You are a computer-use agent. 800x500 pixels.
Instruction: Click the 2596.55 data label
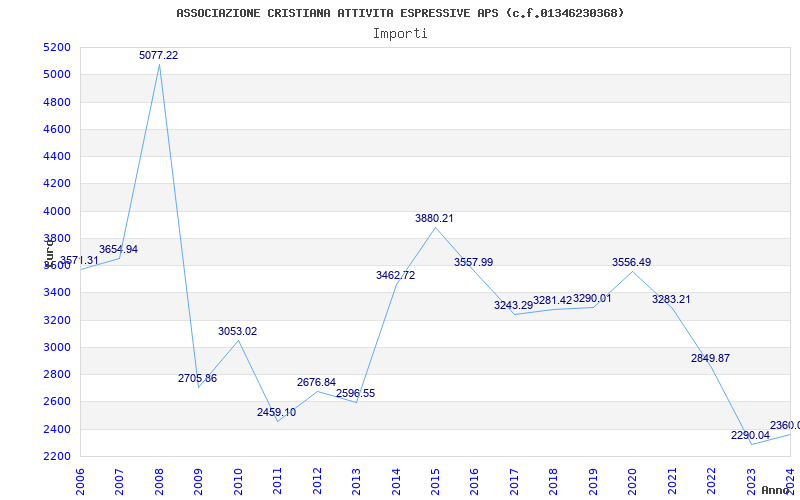coord(356,393)
